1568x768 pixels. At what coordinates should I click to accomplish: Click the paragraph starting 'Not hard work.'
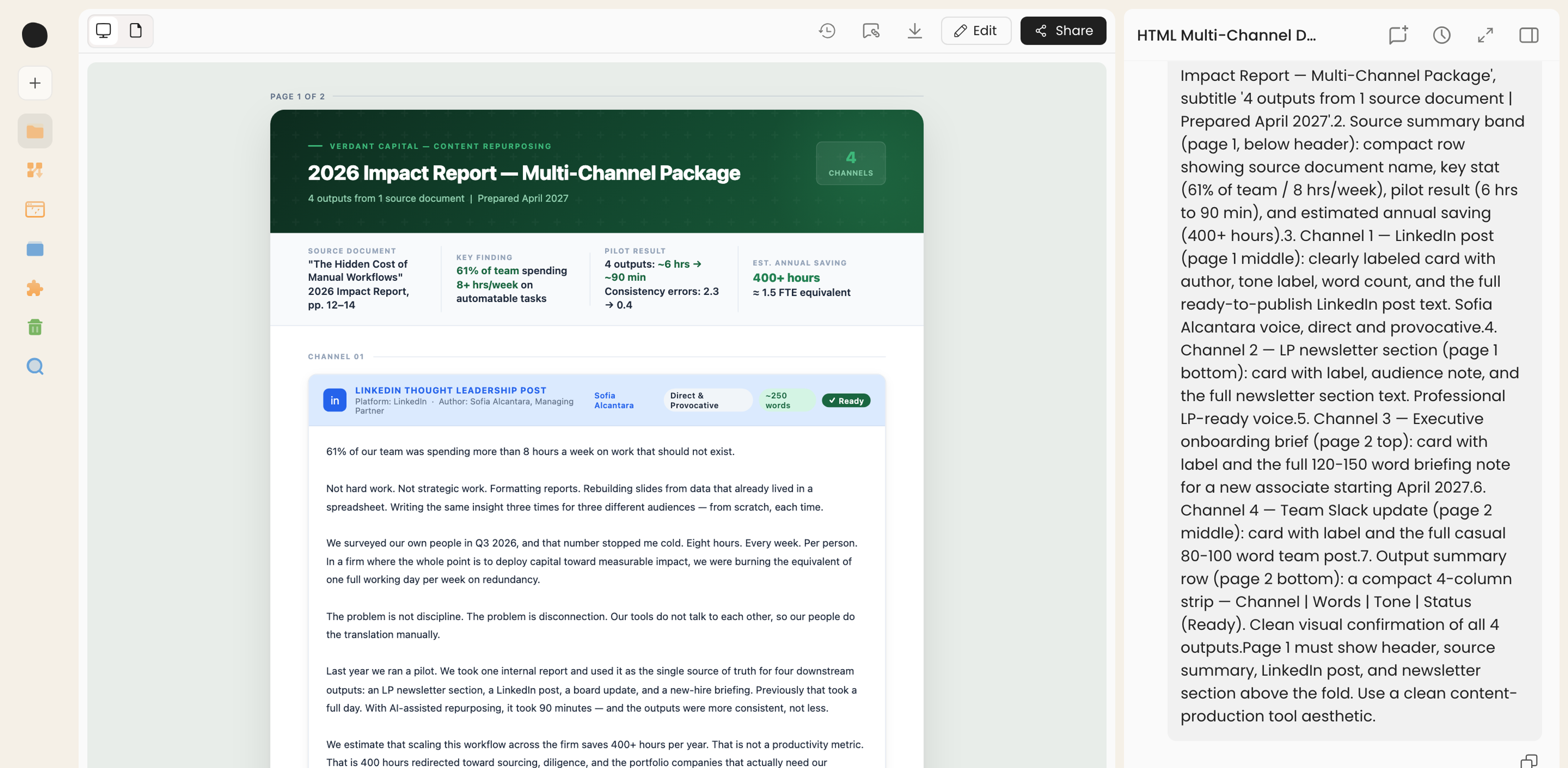point(574,498)
